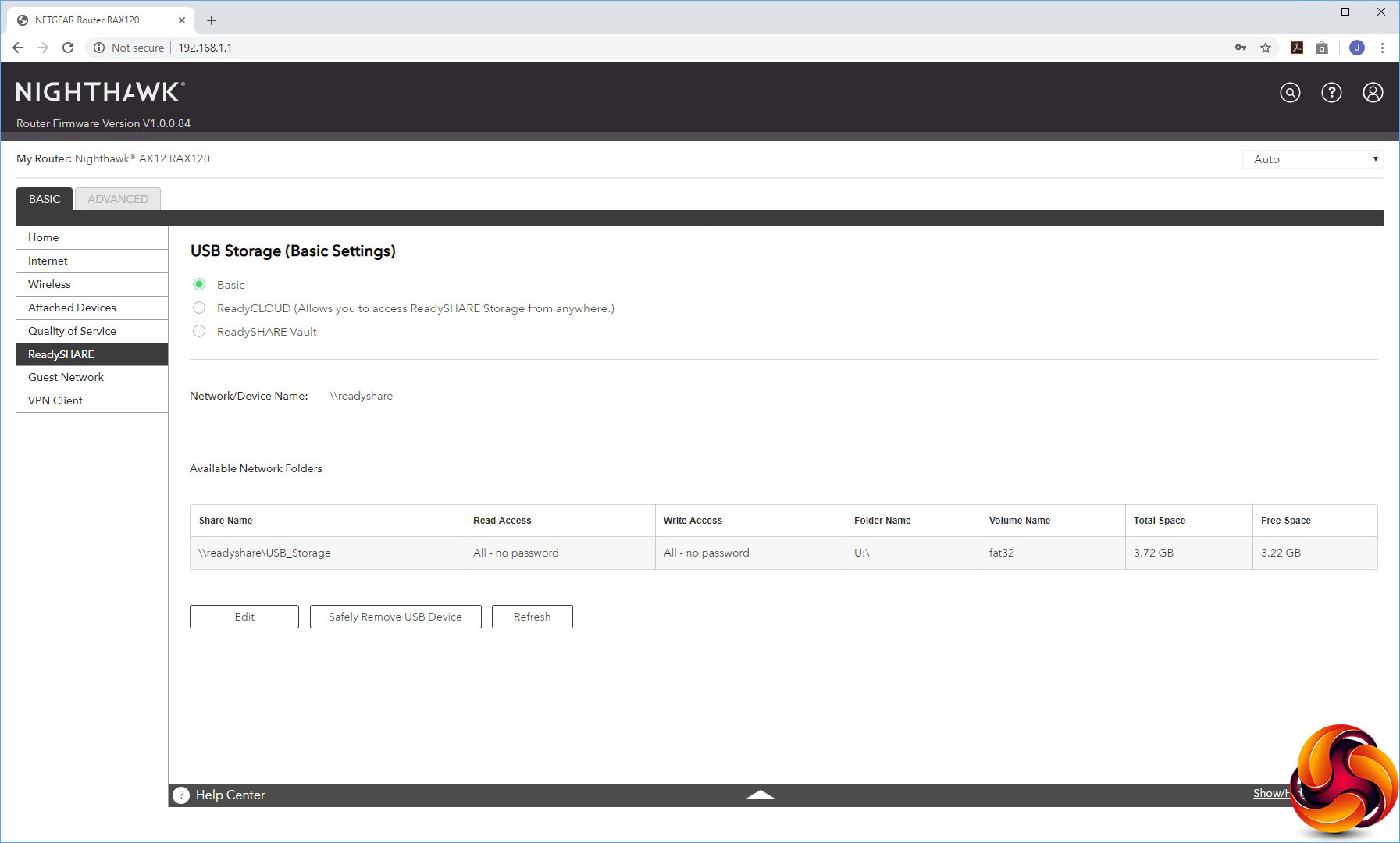
Task: Open a new browser tab
Action: click(212, 20)
